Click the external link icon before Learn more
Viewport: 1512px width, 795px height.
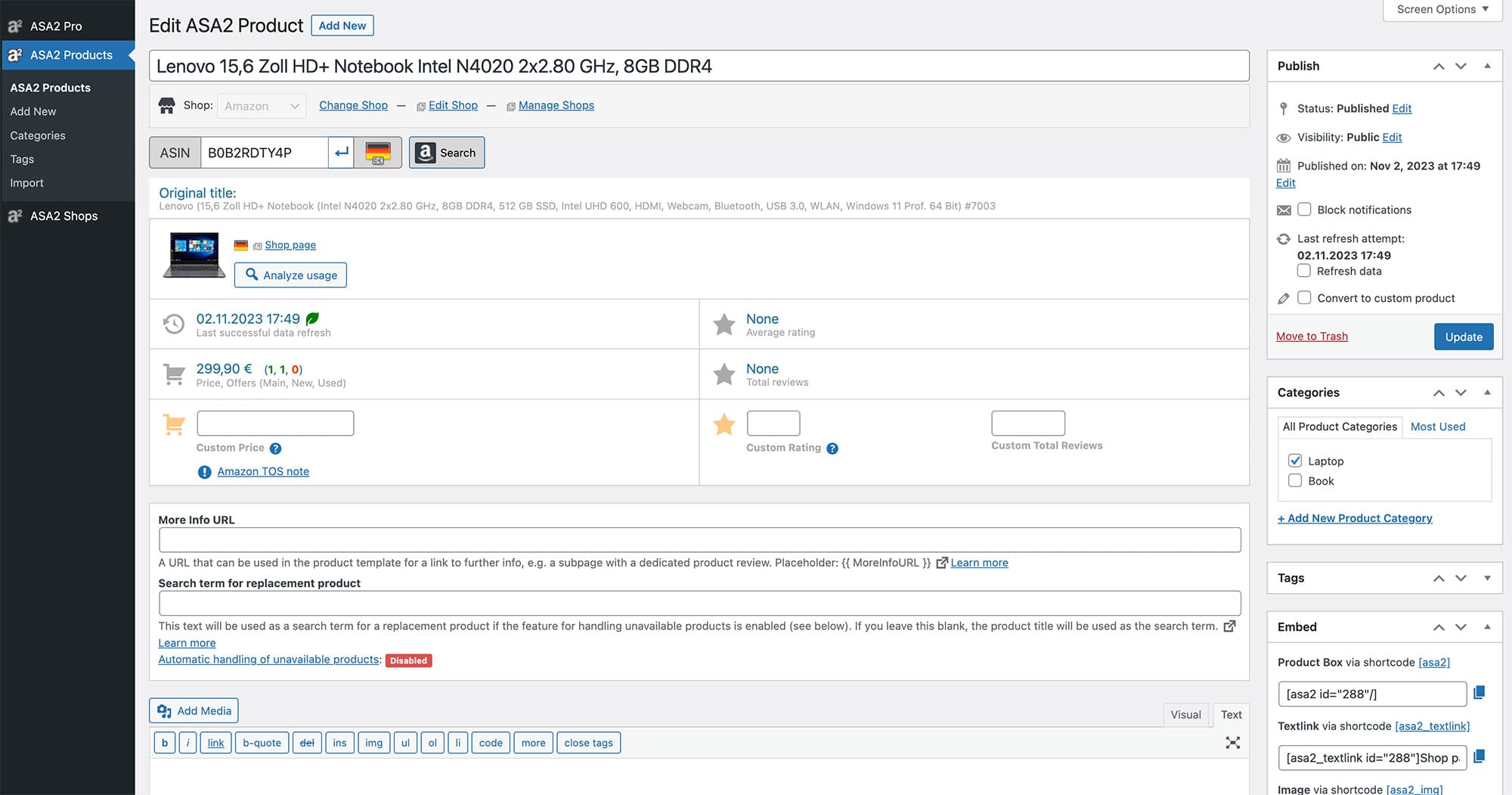pyautogui.click(x=942, y=563)
